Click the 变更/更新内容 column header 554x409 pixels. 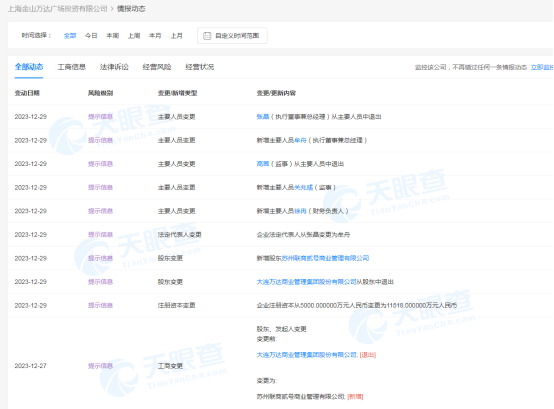(x=276, y=93)
